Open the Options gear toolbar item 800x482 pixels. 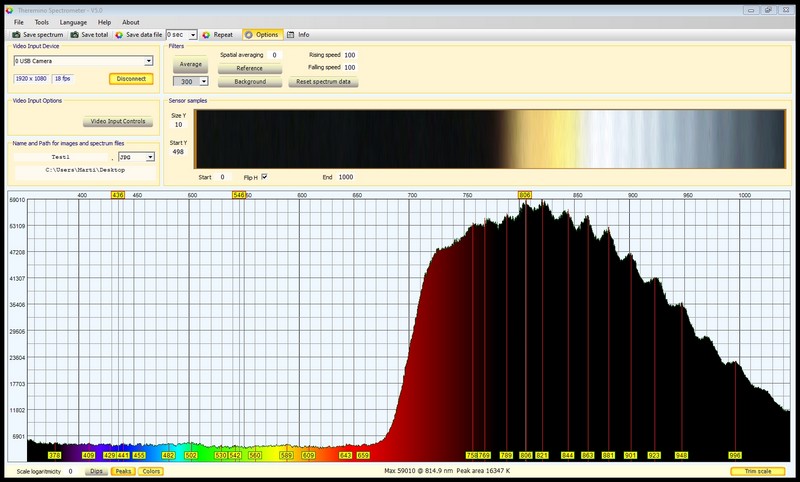(x=247, y=34)
